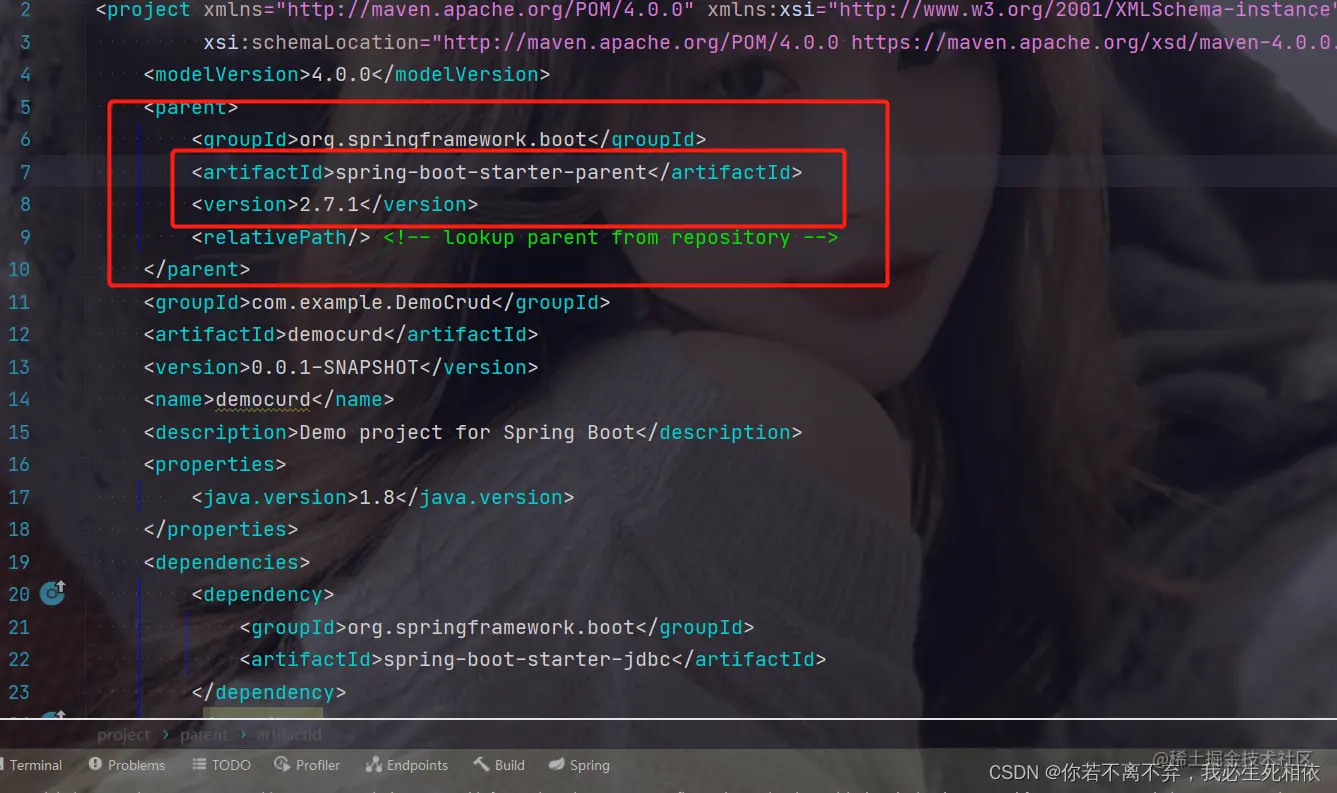Image resolution: width=1337 pixels, height=793 pixels.
Task: Toggle the Terminal tool window
Action: click(33, 764)
